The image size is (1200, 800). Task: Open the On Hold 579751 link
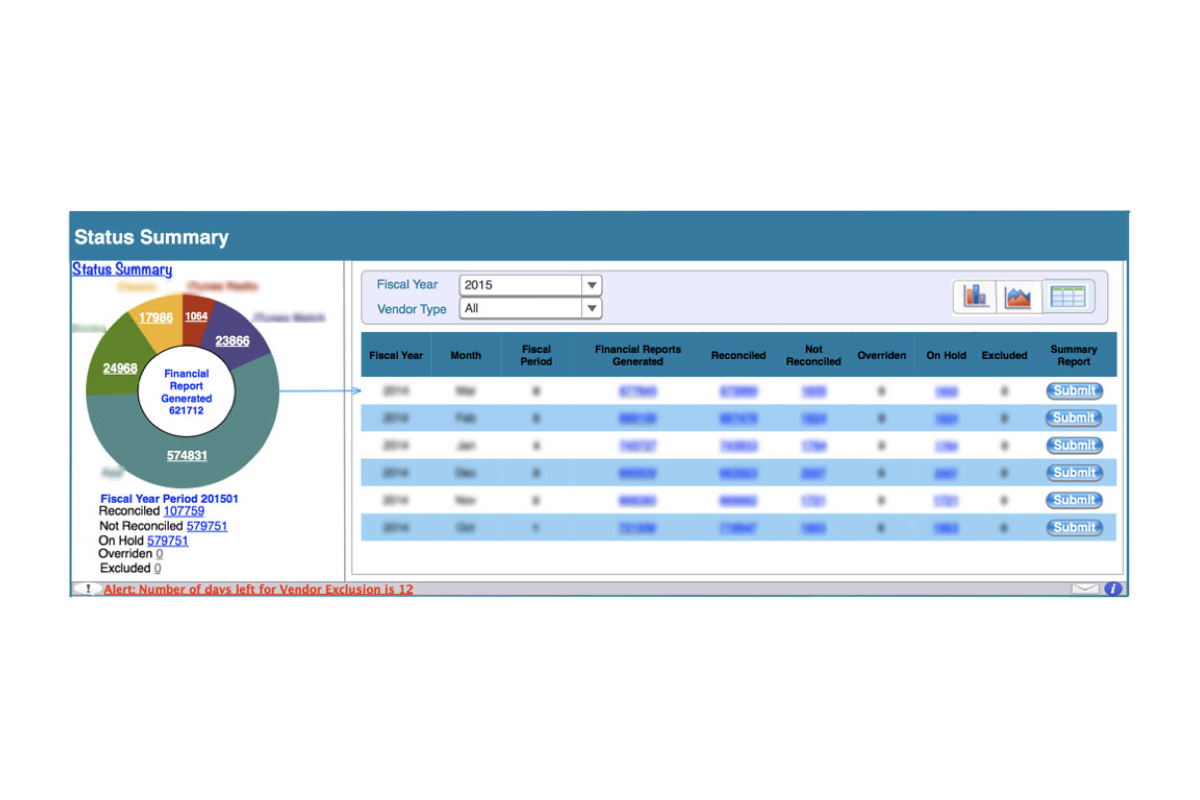pos(168,540)
